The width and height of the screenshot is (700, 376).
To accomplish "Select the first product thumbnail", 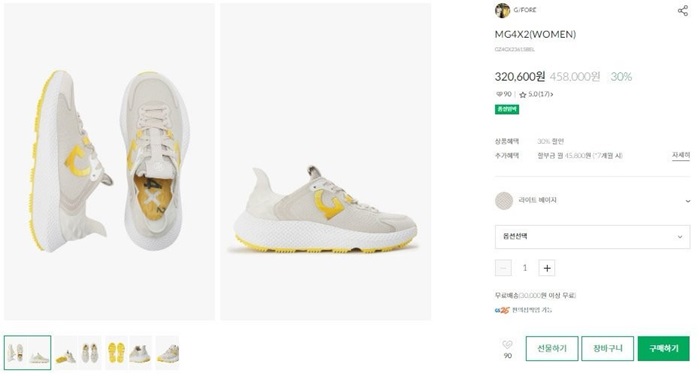I will pyautogui.click(x=28, y=353).
